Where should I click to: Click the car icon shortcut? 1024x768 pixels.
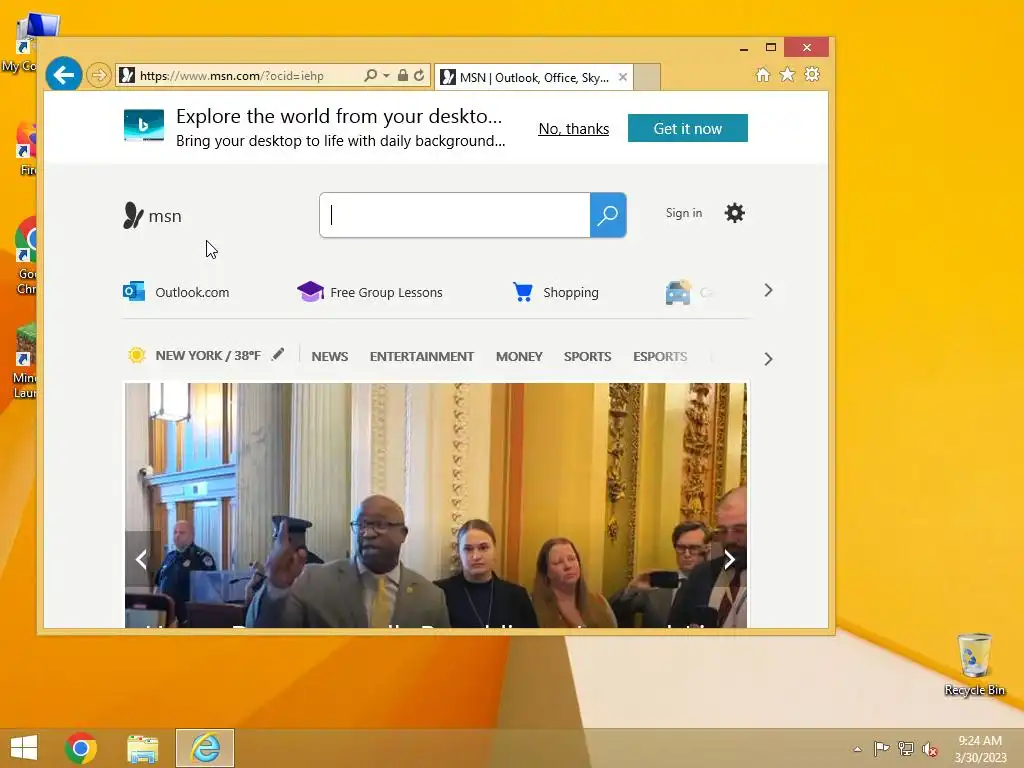click(x=678, y=292)
